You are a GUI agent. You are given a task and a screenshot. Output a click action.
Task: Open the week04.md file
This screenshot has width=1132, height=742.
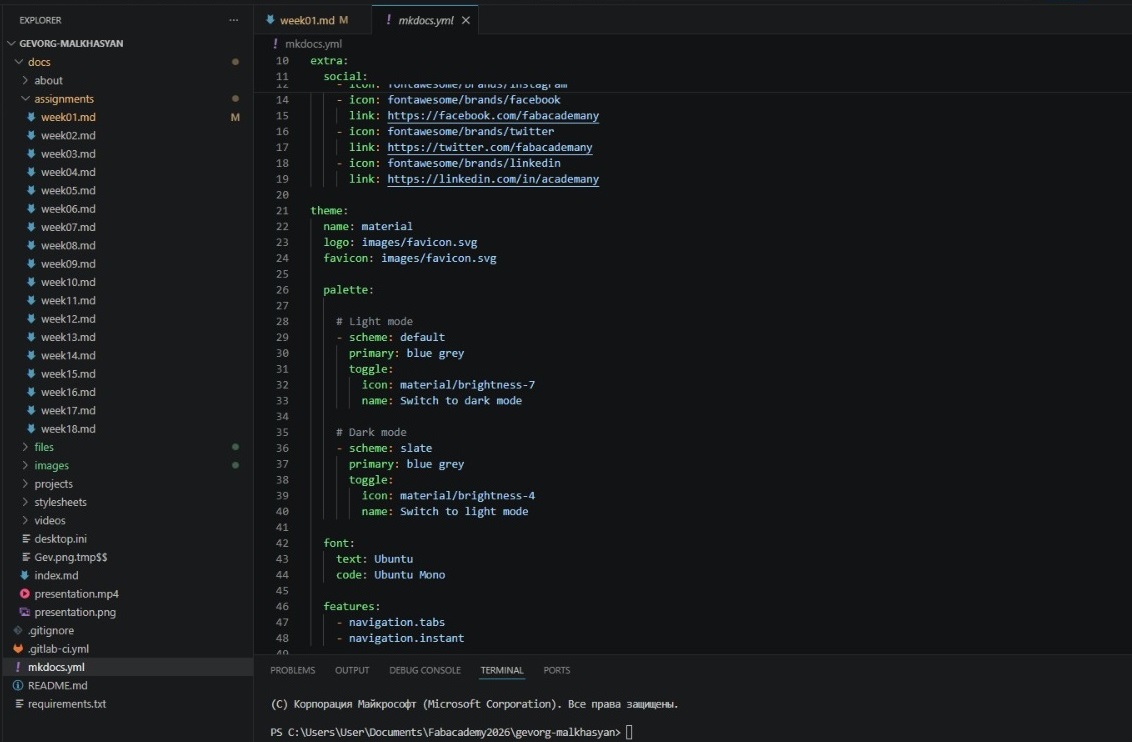coord(68,172)
